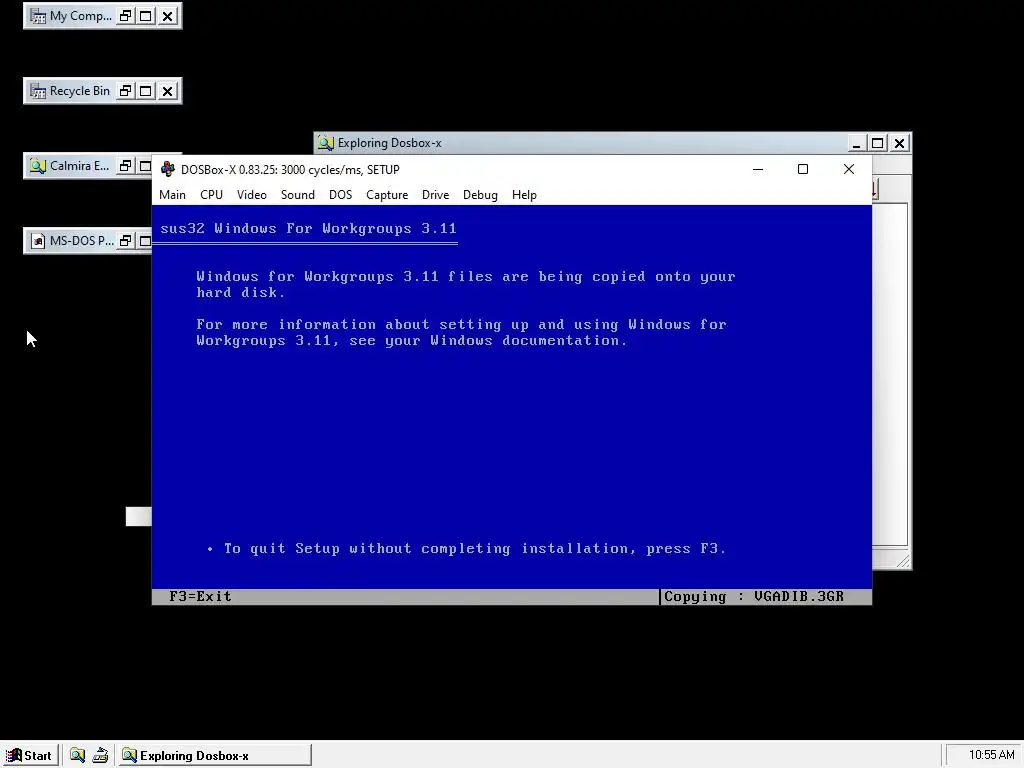
Task: Open the Main menu in DOSBox-X
Action: (172, 195)
